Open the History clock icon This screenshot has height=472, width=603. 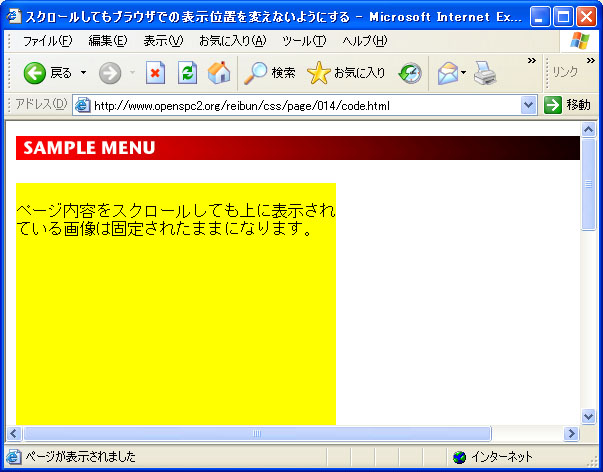pos(410,73)
